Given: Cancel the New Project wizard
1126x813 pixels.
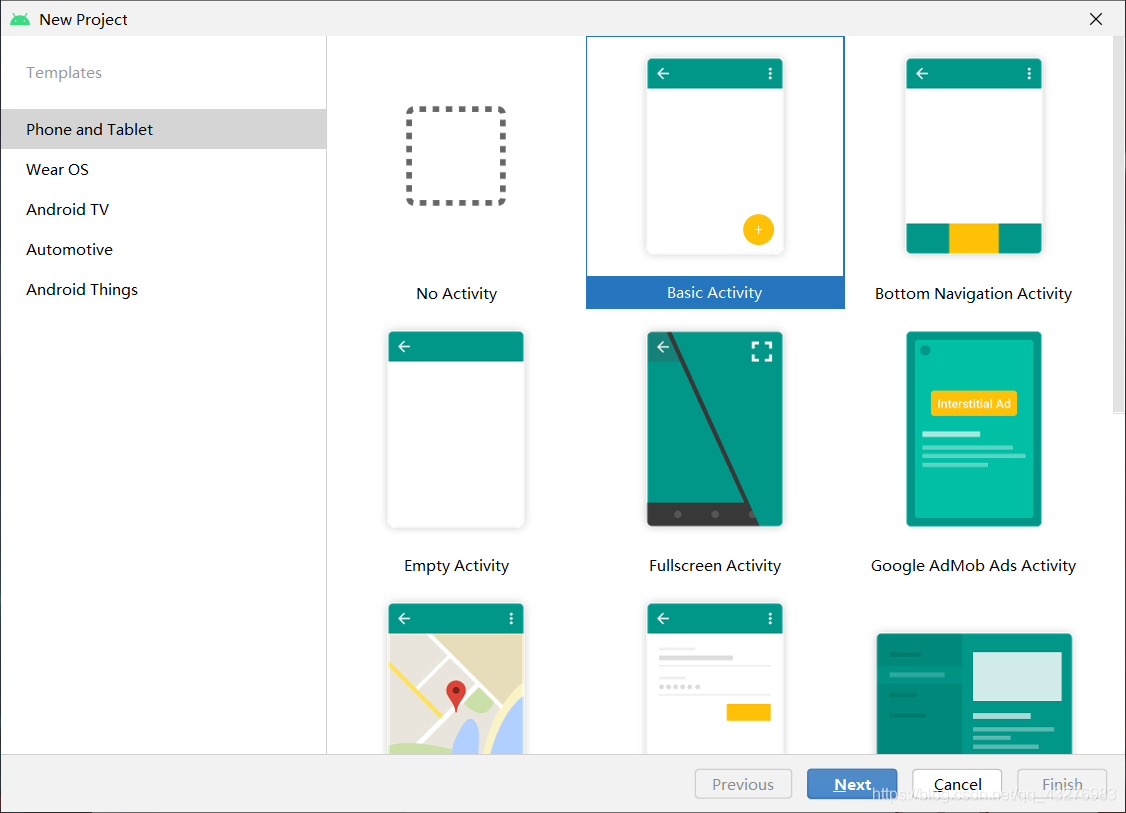Looking at the screenshot, I should click(x=957, y=784).
